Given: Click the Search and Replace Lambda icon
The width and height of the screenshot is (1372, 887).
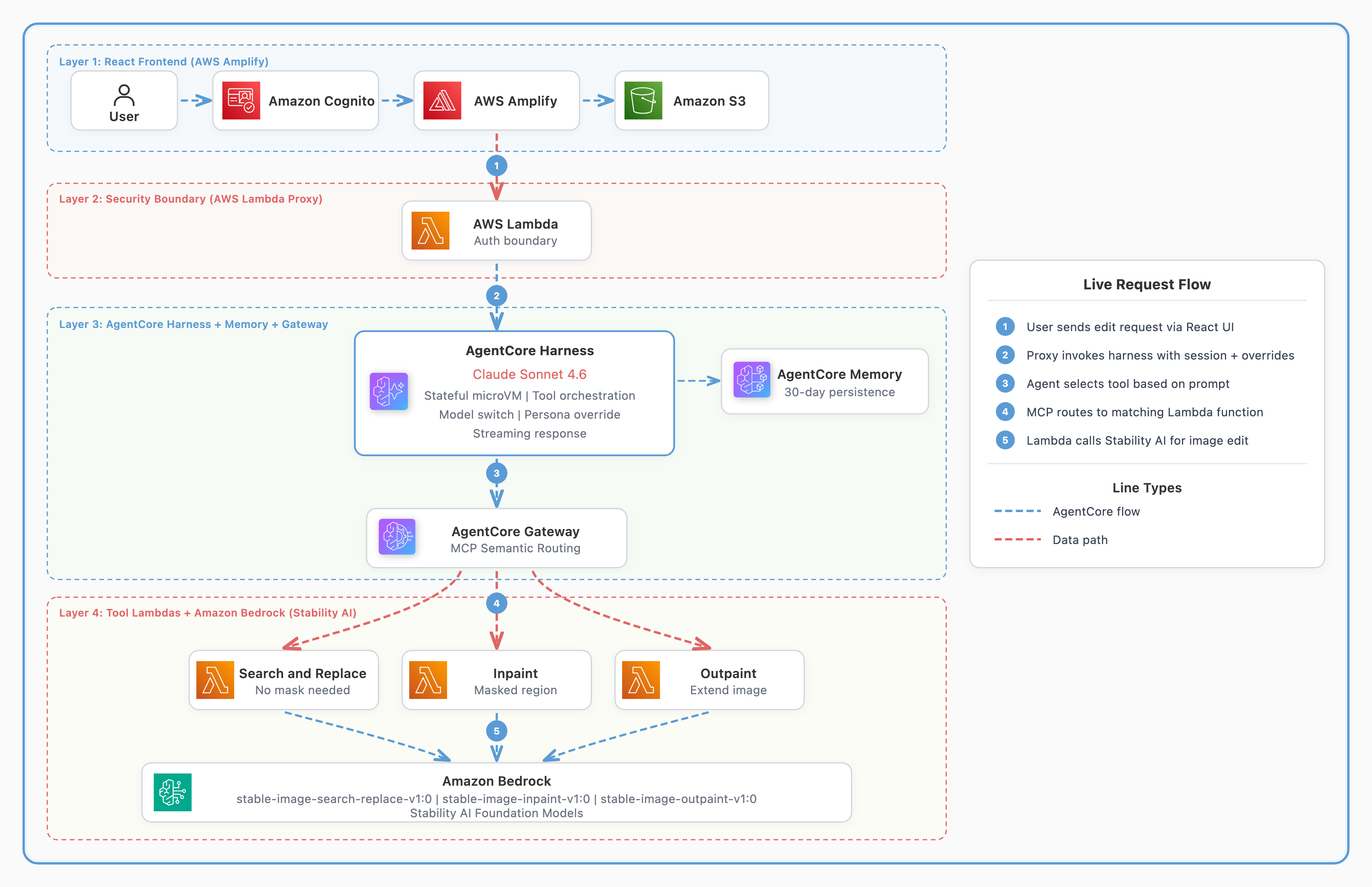Looking at the screenshot, I should tap(215, 680).
